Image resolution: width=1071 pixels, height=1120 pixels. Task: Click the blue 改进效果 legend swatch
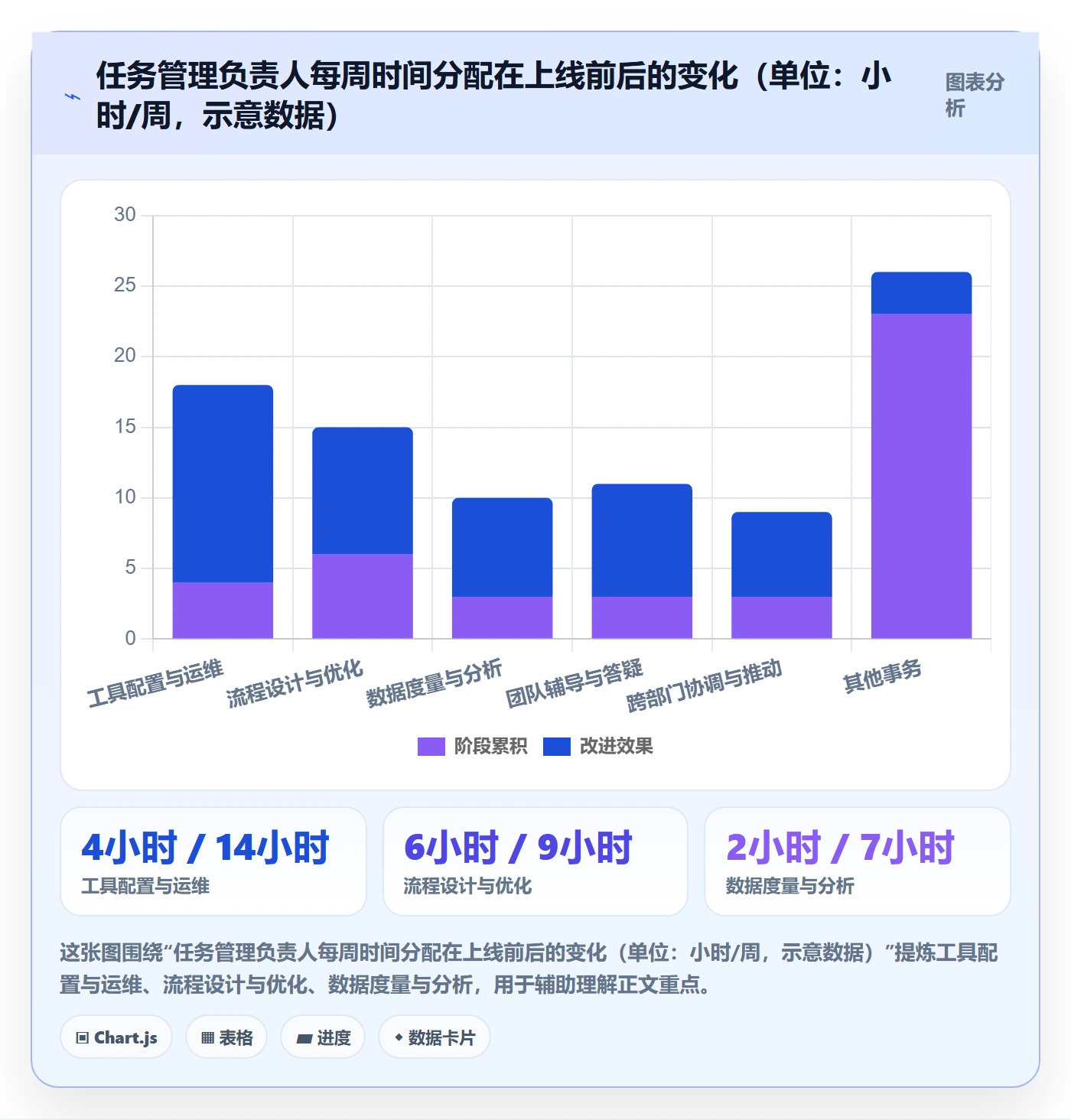pyautogui.click(x=557, y=747)
